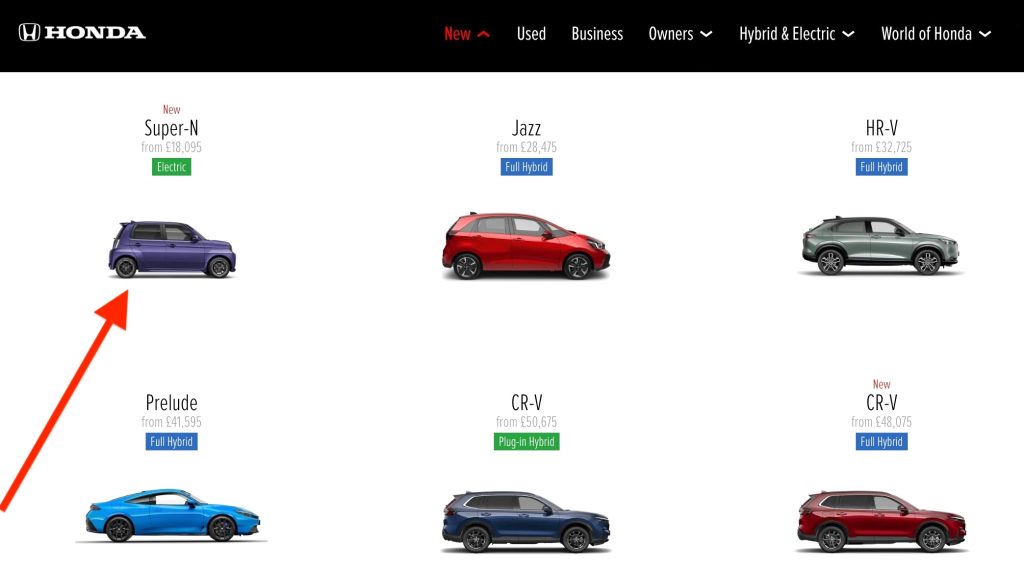The width and height of the screenshot is (1024, 573).
Task: Click the purple Super-N car image
Action: pos(172,249)
